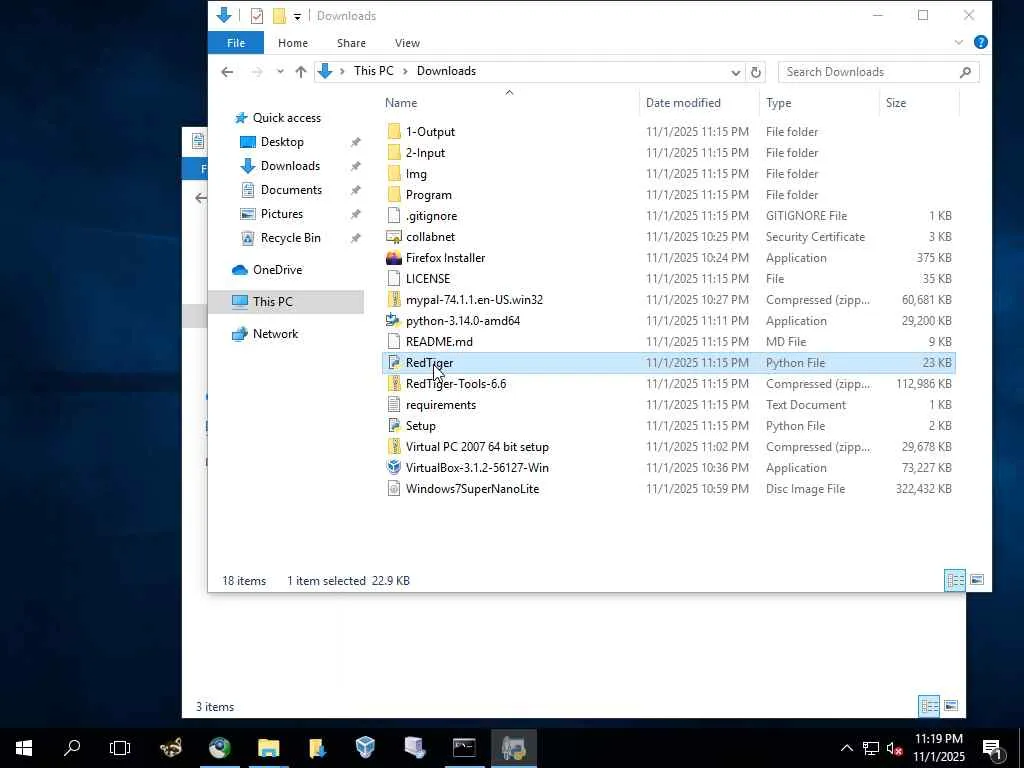Click the Help question mark icon
1024x768 pixels.
point(980,42)
